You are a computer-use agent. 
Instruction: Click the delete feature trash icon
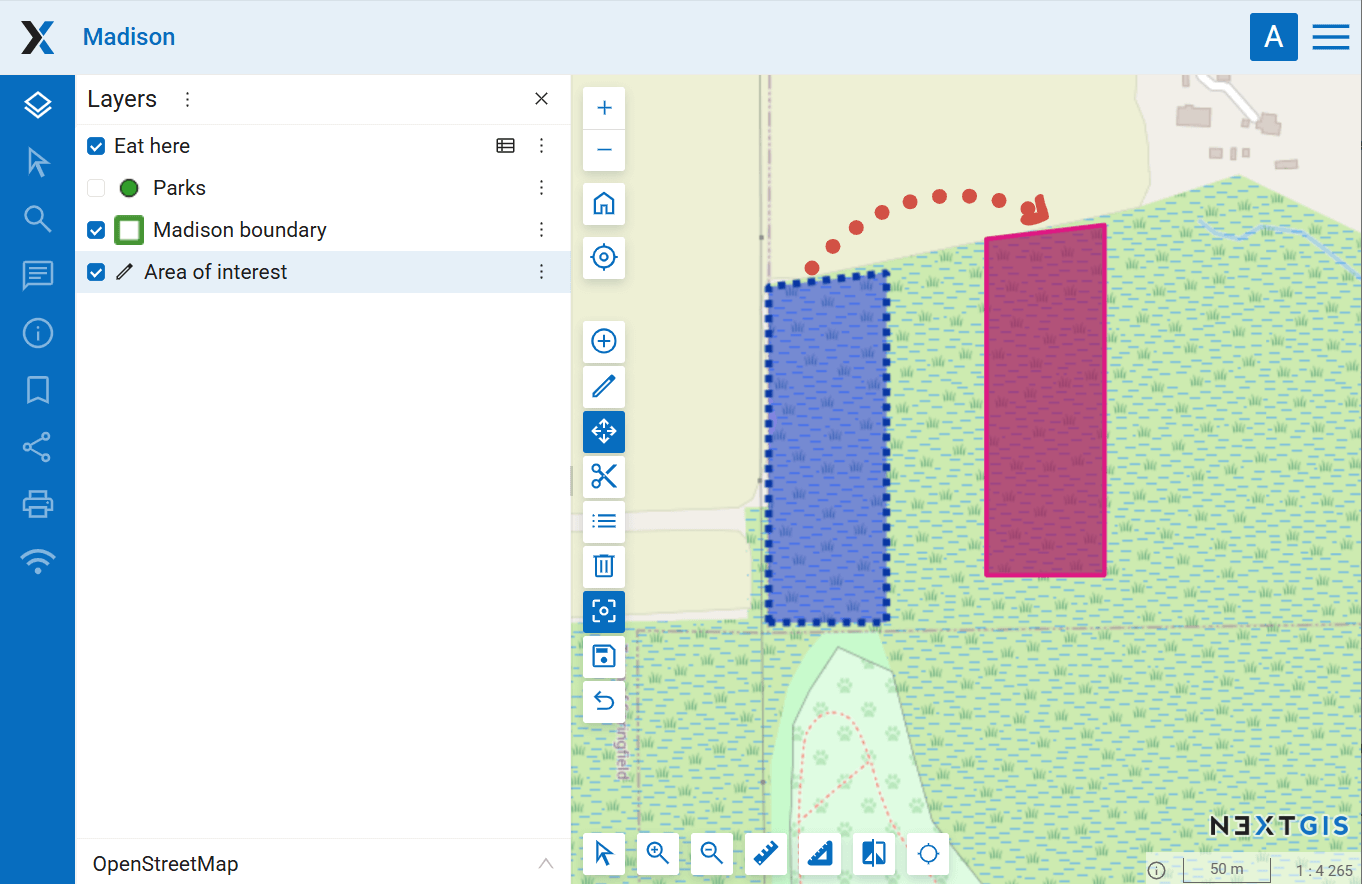pos(604,566)
